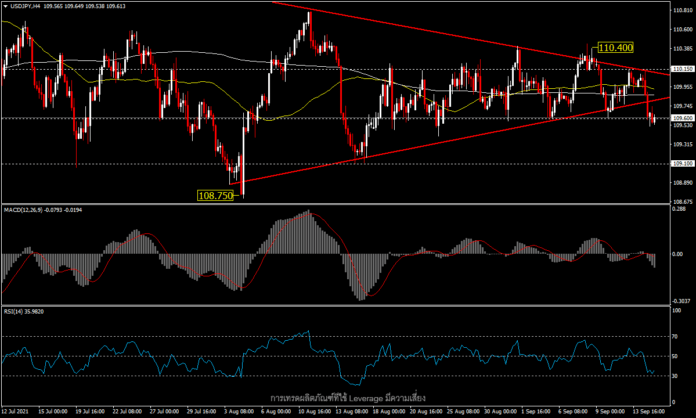Click the 109.745 value on the price axis
Screen dimensions: 696x418
[x=683, y=106]
